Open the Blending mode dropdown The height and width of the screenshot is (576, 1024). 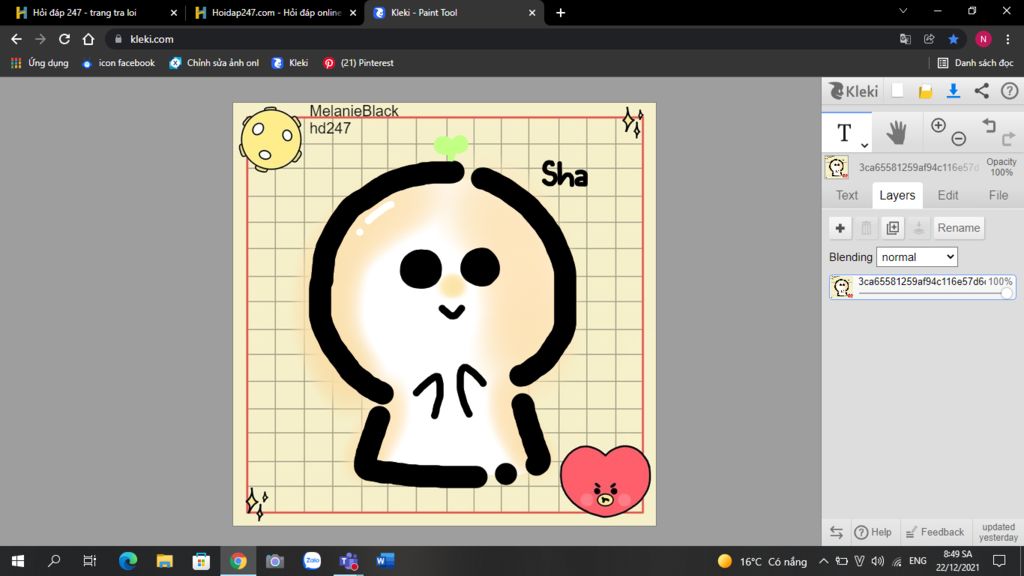coord(917,257)
